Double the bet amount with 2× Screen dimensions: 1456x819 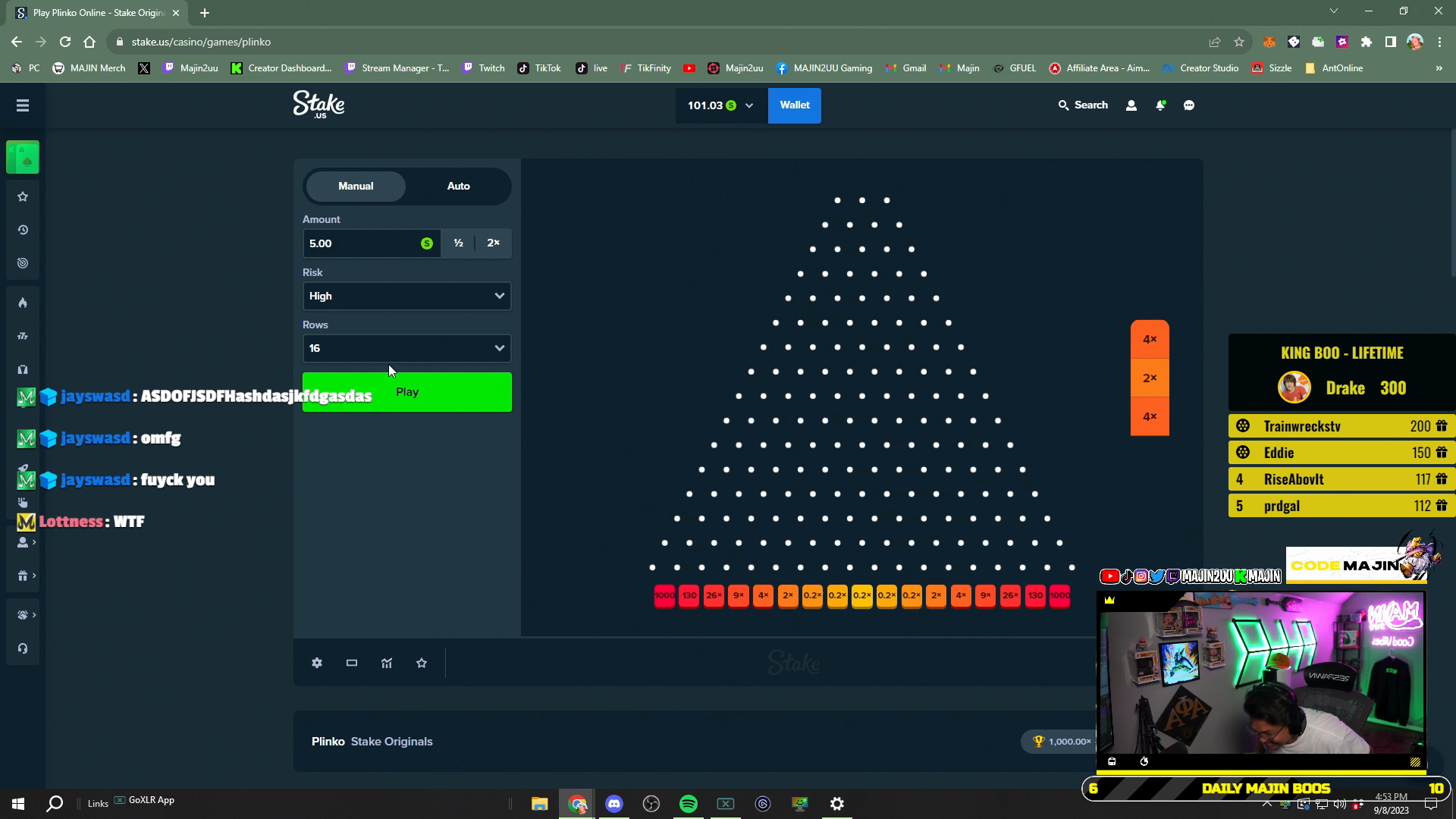pos(494,243)
